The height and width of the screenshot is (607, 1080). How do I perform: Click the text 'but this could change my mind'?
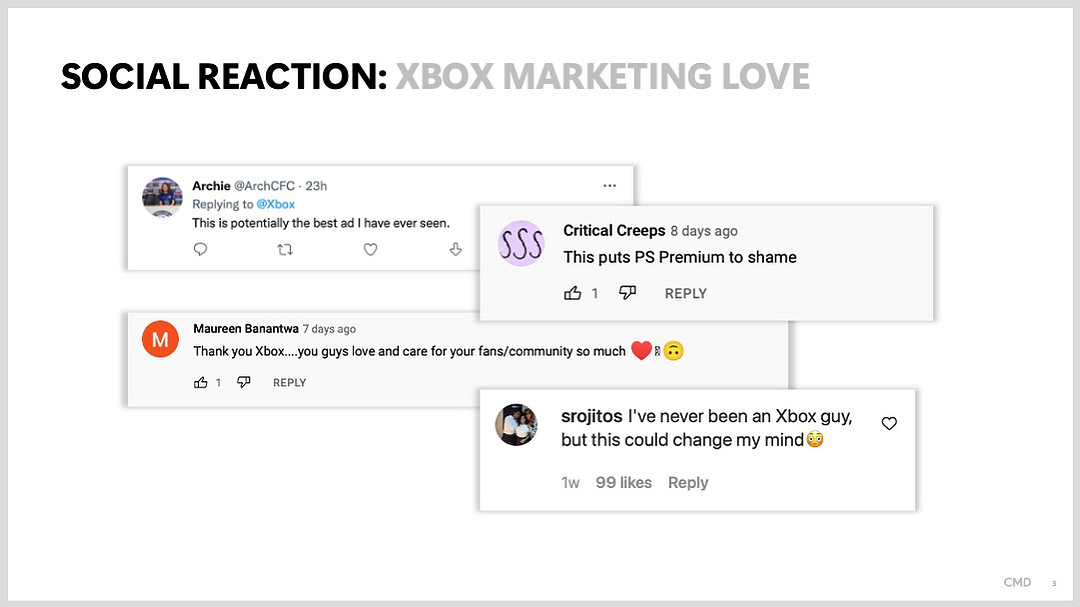(683, 440)
